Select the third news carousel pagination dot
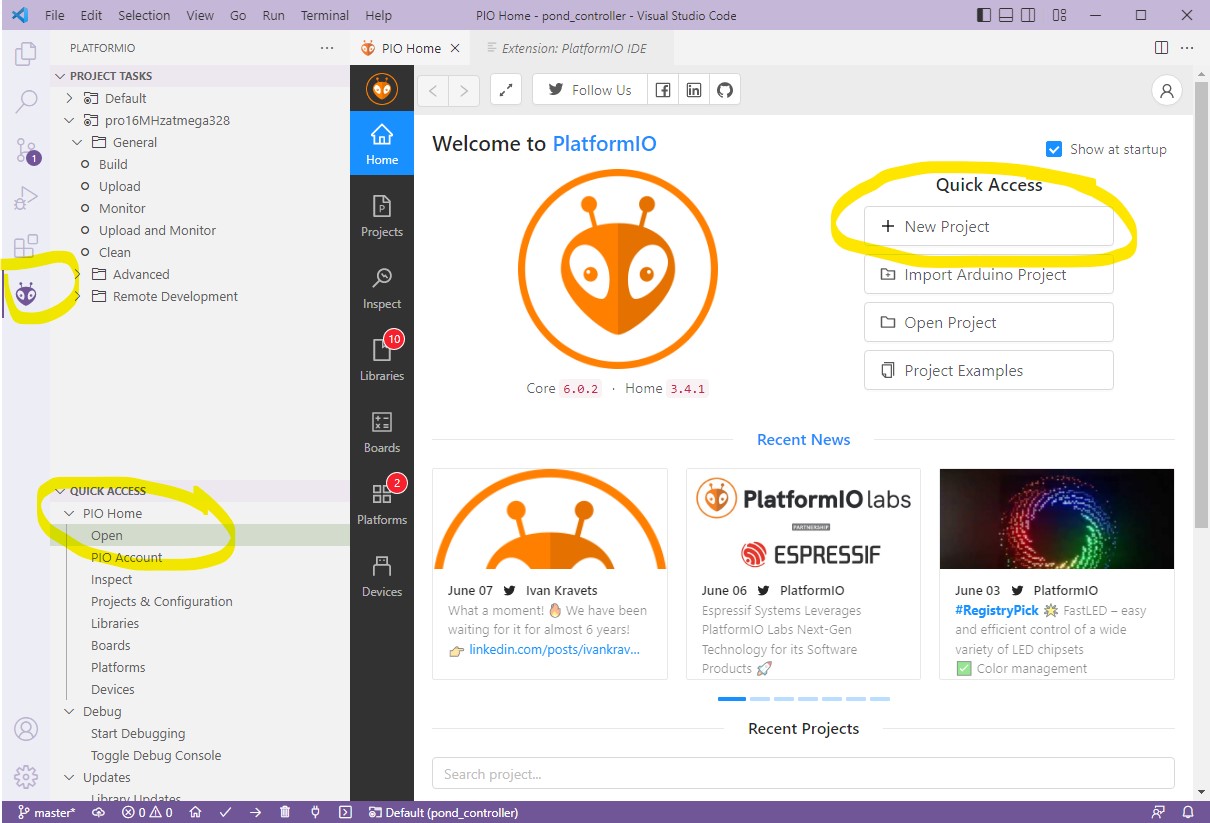 [x=783, y=699]
